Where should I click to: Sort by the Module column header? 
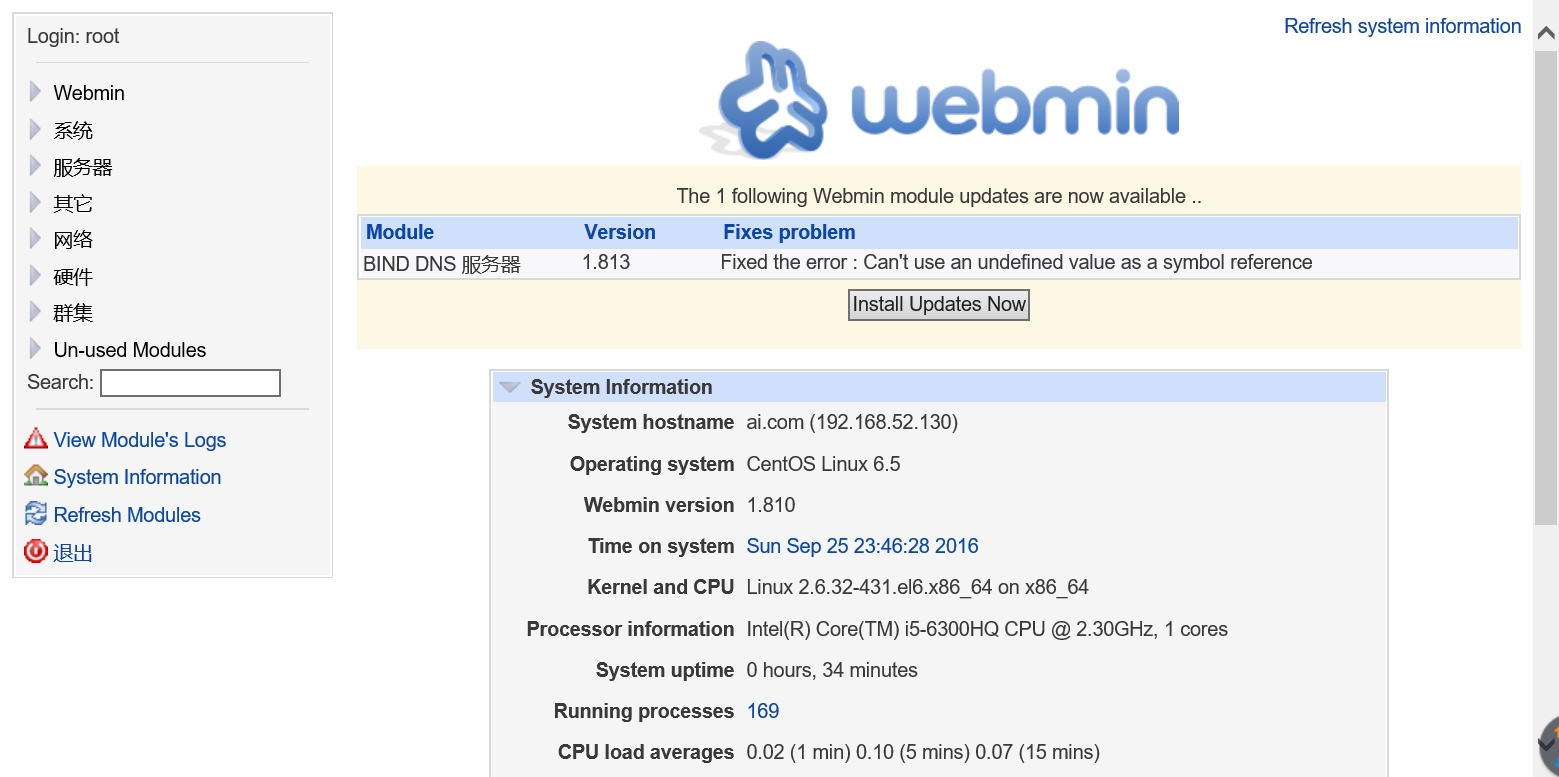coord(400,232)
